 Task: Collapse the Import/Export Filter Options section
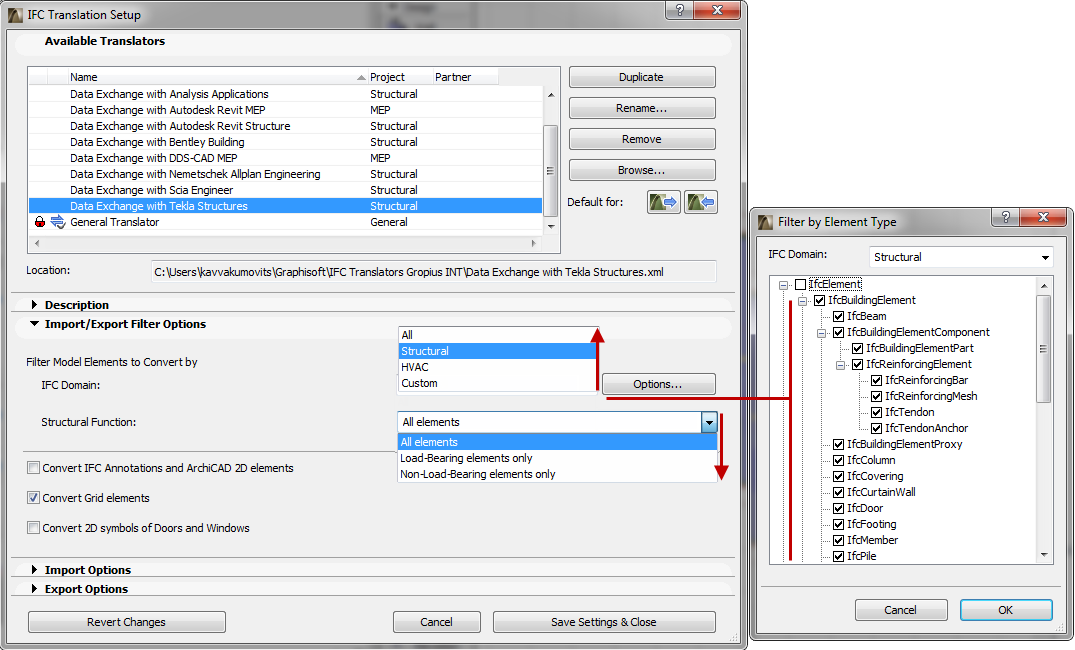(x=34, y=324)
